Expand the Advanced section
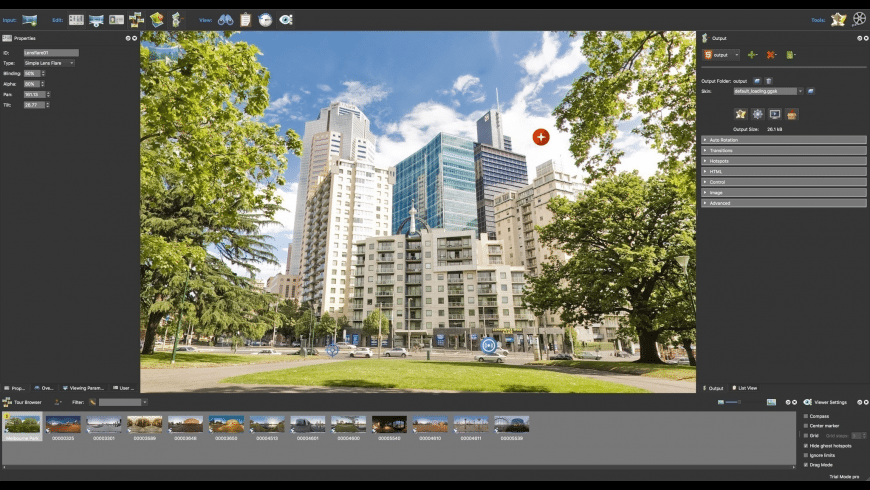Image resolution: width=870 pixels, height=490 pixels. click(x=783, y=203)
